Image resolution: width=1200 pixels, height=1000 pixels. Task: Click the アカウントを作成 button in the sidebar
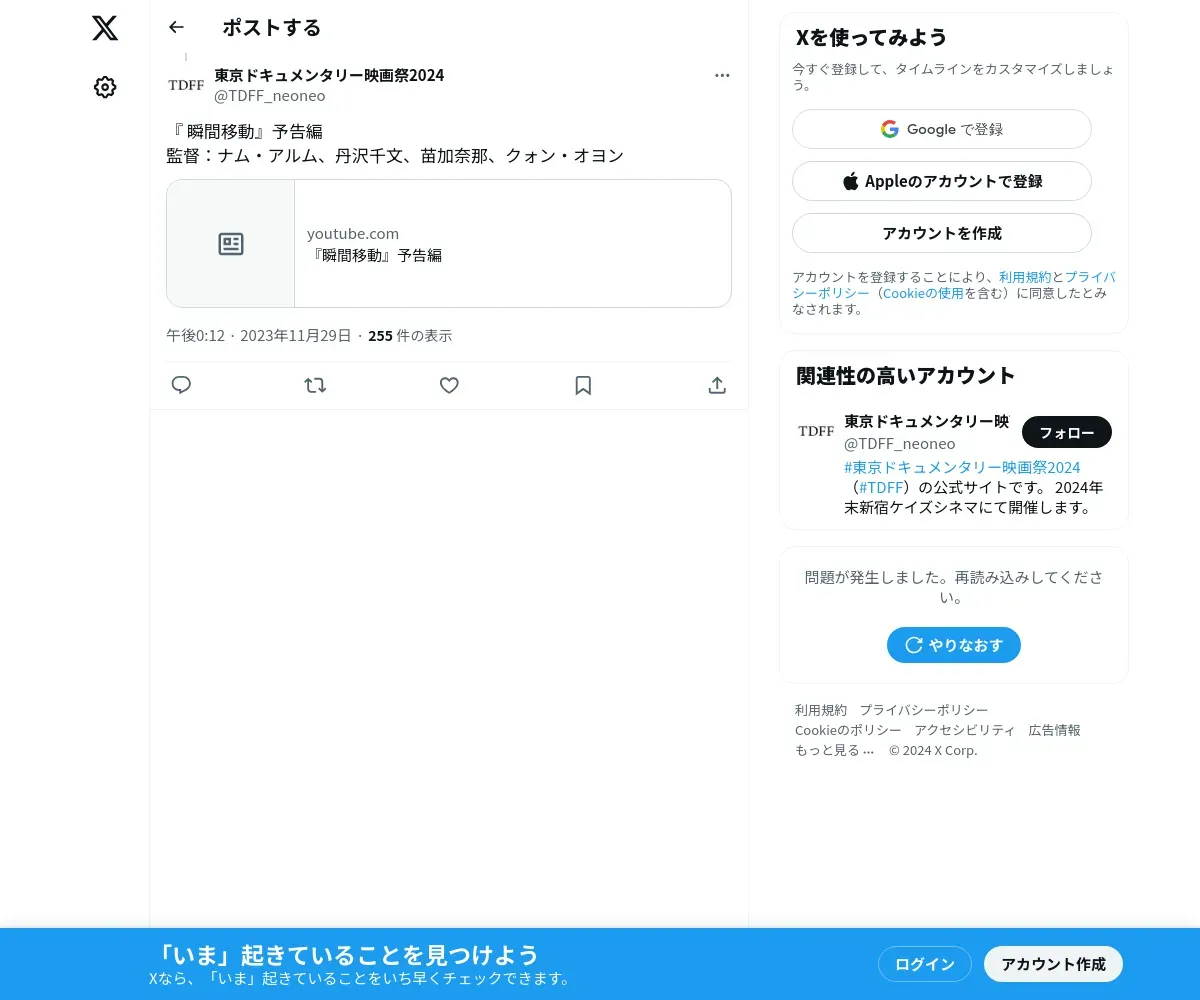(x=942, y=233)
